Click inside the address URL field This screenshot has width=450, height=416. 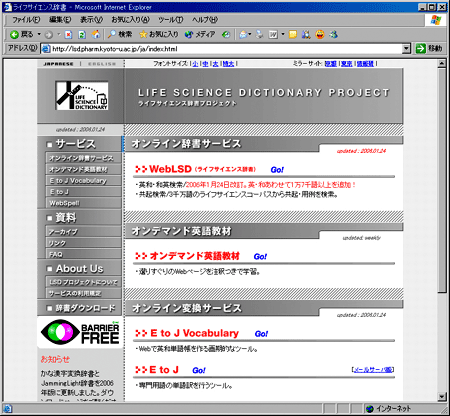pos(226,49)
